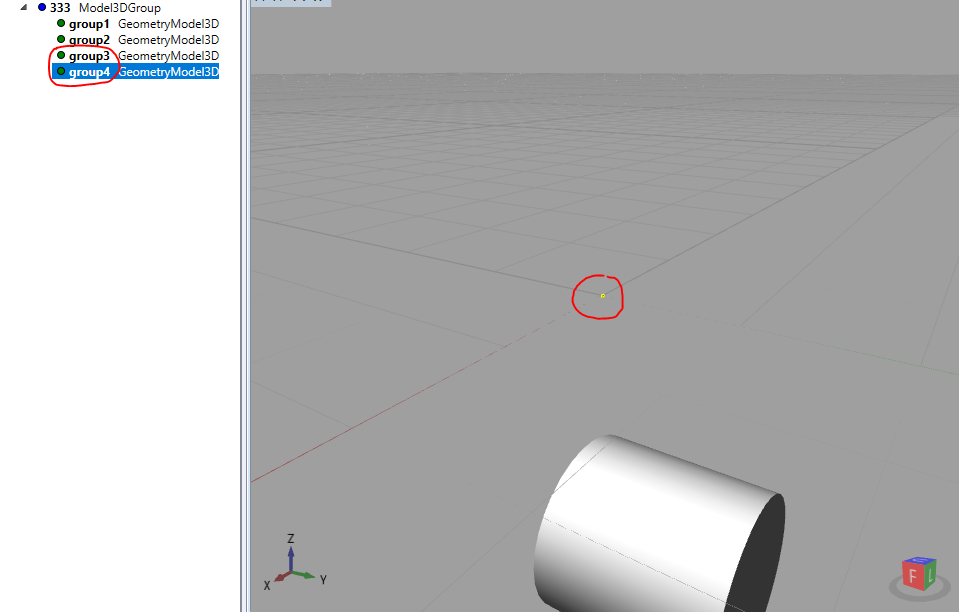Image resolution: width=959 pixels, height=612 pixels.
Task: Click the F face of the view cube
Action: click(912, 578)
